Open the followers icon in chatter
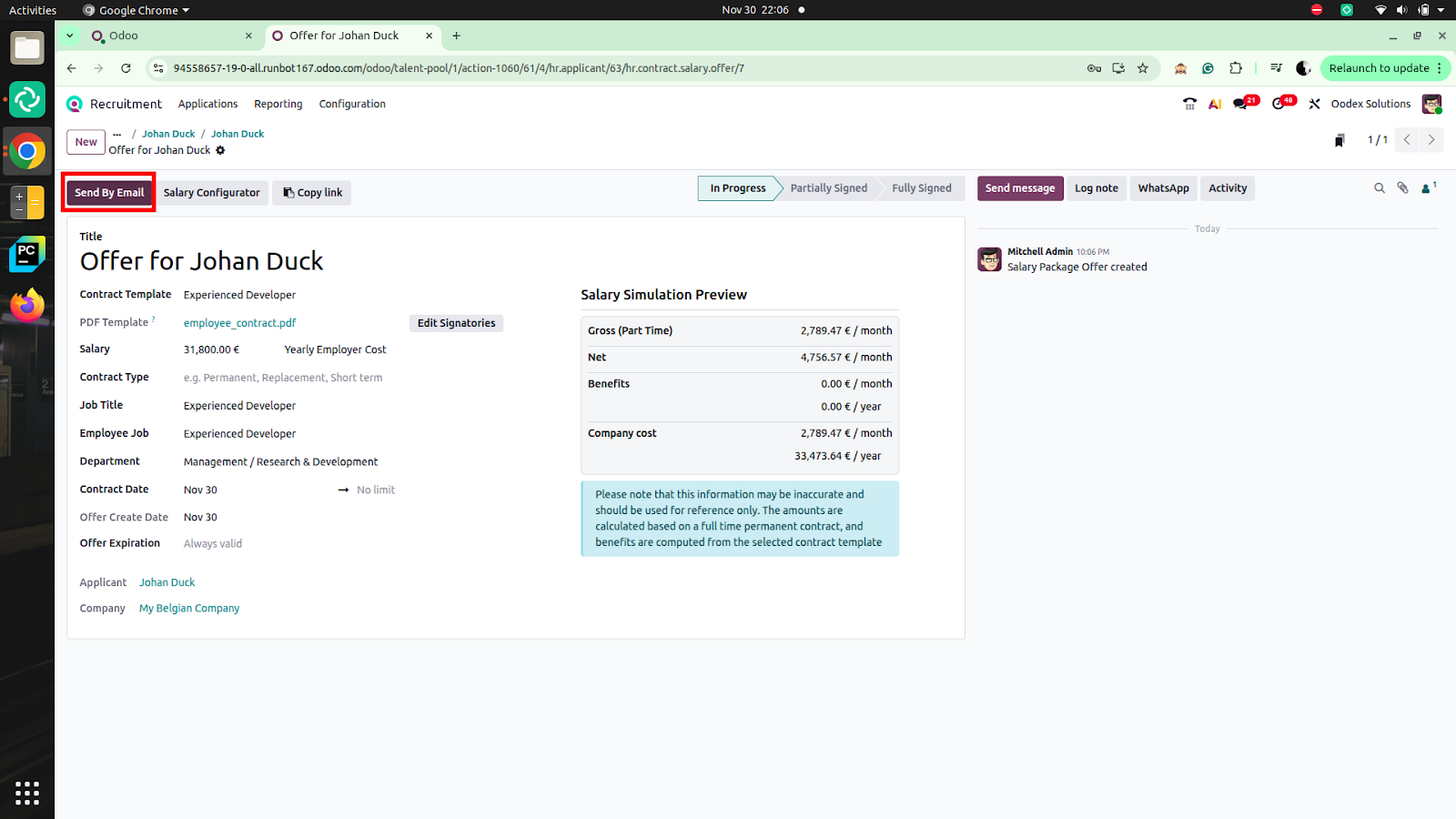Viewport: 1456px width, 819px height. coord(1427,188)
